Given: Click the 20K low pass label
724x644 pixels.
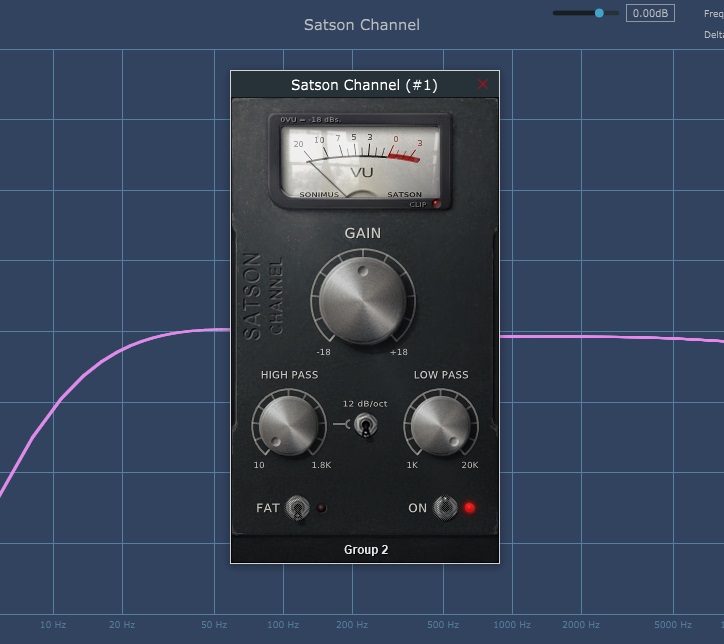Looking at the screenshot, I should pos(470,465).
